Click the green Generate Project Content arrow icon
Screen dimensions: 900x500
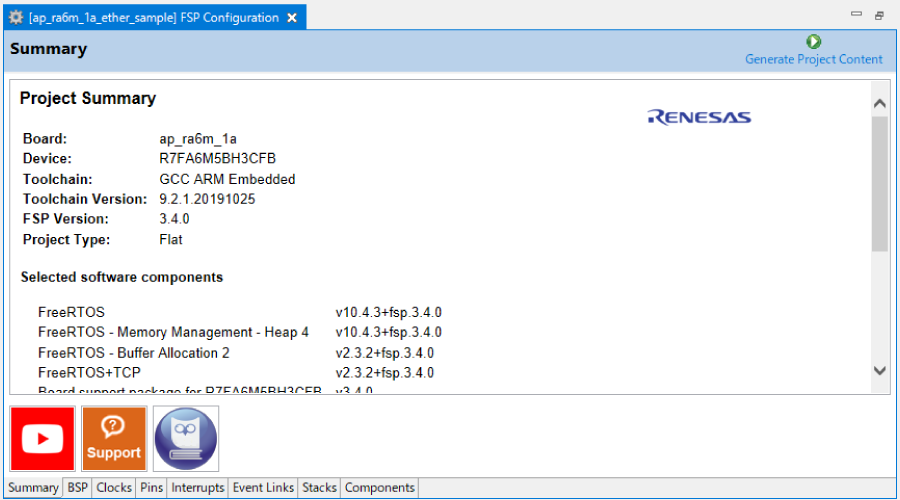813,41
